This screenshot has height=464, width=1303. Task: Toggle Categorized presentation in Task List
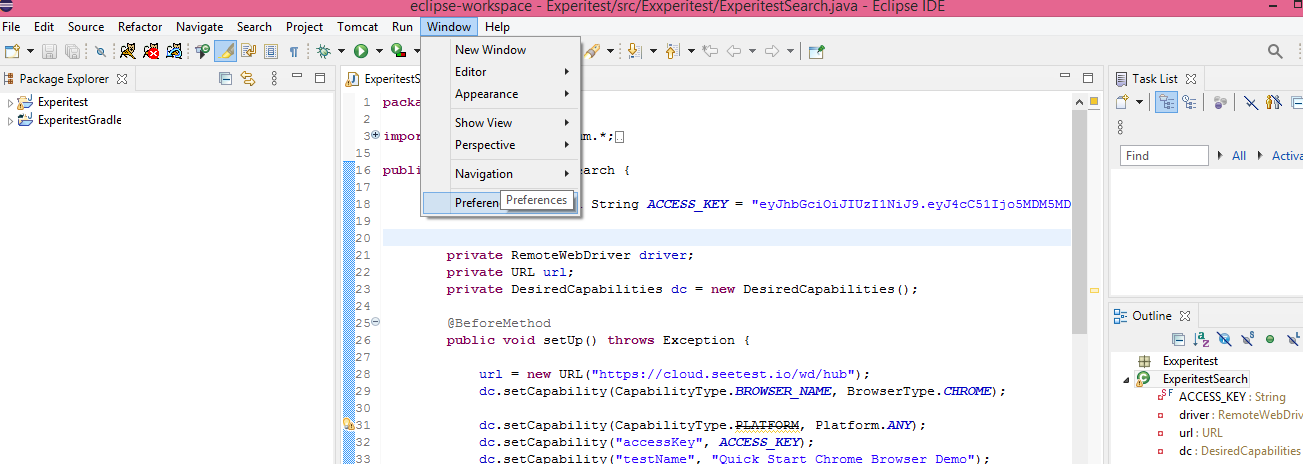point(1167,102)
